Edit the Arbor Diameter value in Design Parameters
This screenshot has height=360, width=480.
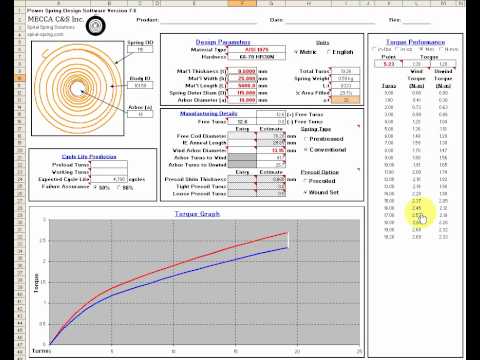242,100
